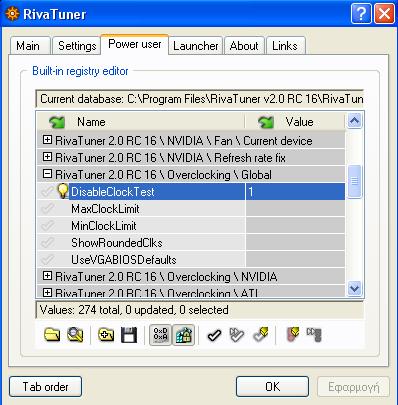
Task: Click the help question mark title button
Action: click(x=361, y=14)
